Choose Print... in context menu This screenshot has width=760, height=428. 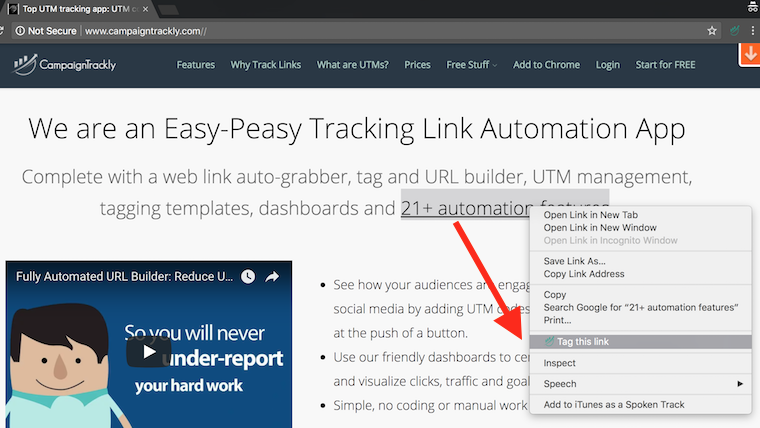tap(640, 320)
